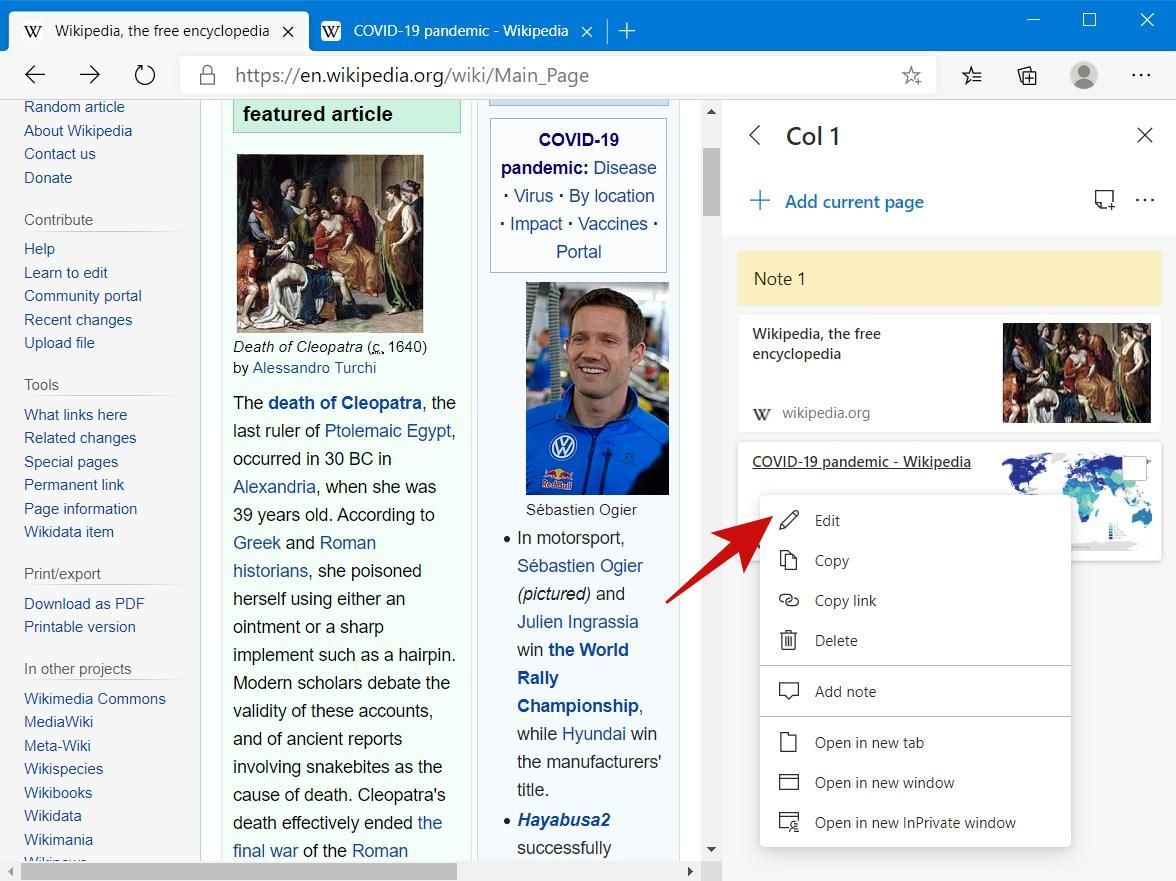
Task: Go back with the browser back arrow
Action: (x=35, y=74)
